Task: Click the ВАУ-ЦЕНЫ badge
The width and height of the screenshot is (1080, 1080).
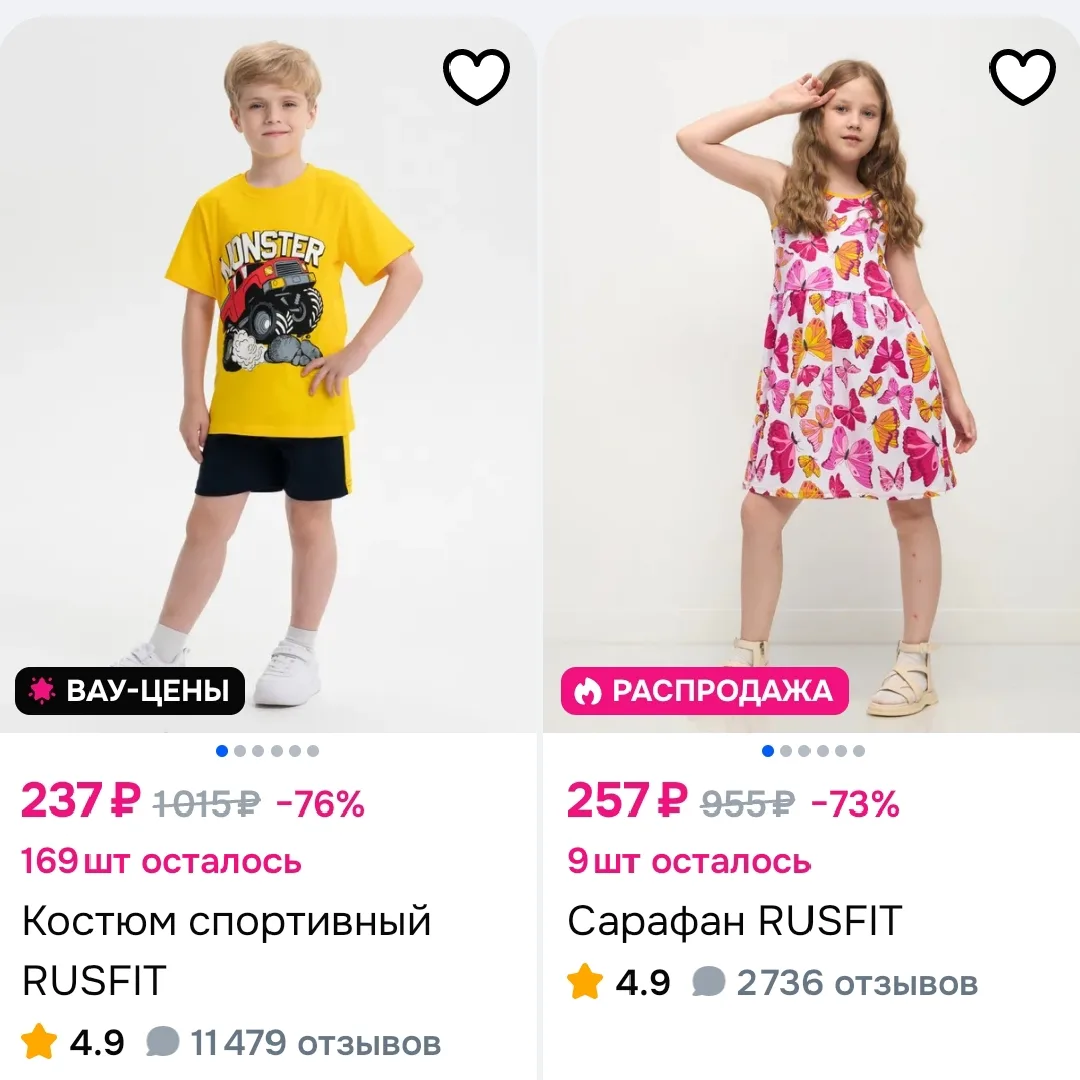Action: click(x=130, y=691)
